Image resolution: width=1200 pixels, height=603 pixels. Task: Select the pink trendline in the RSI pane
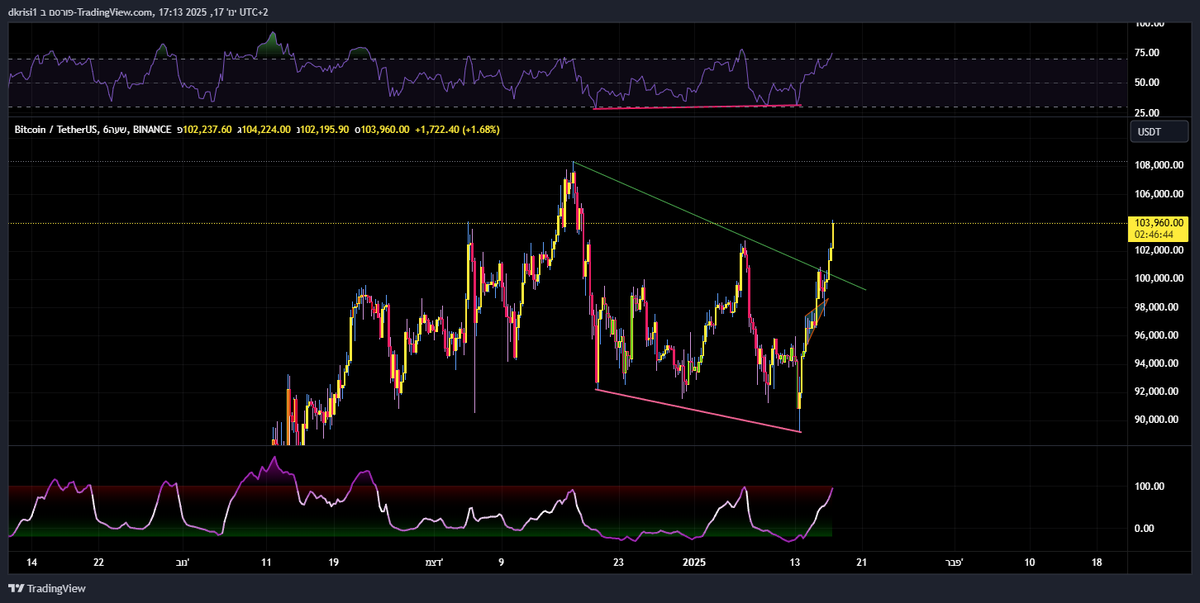click(697, 106)
